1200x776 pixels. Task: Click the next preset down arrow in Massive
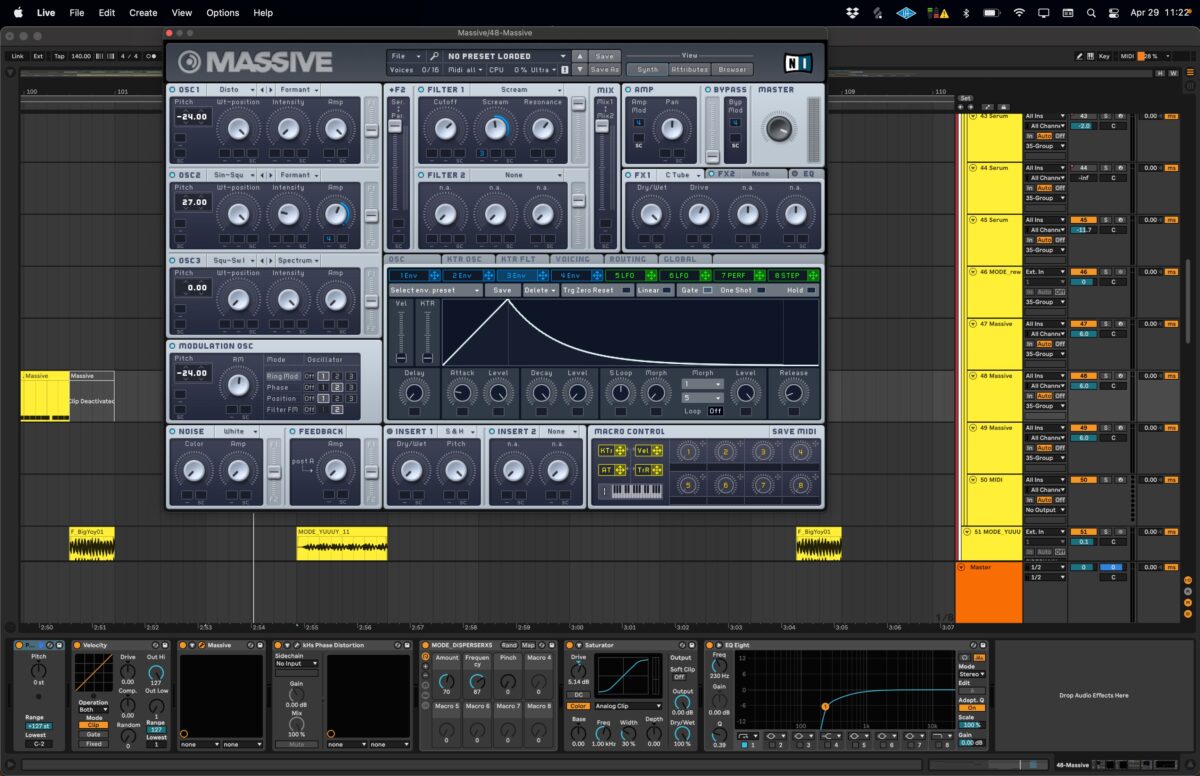(580, 70)
